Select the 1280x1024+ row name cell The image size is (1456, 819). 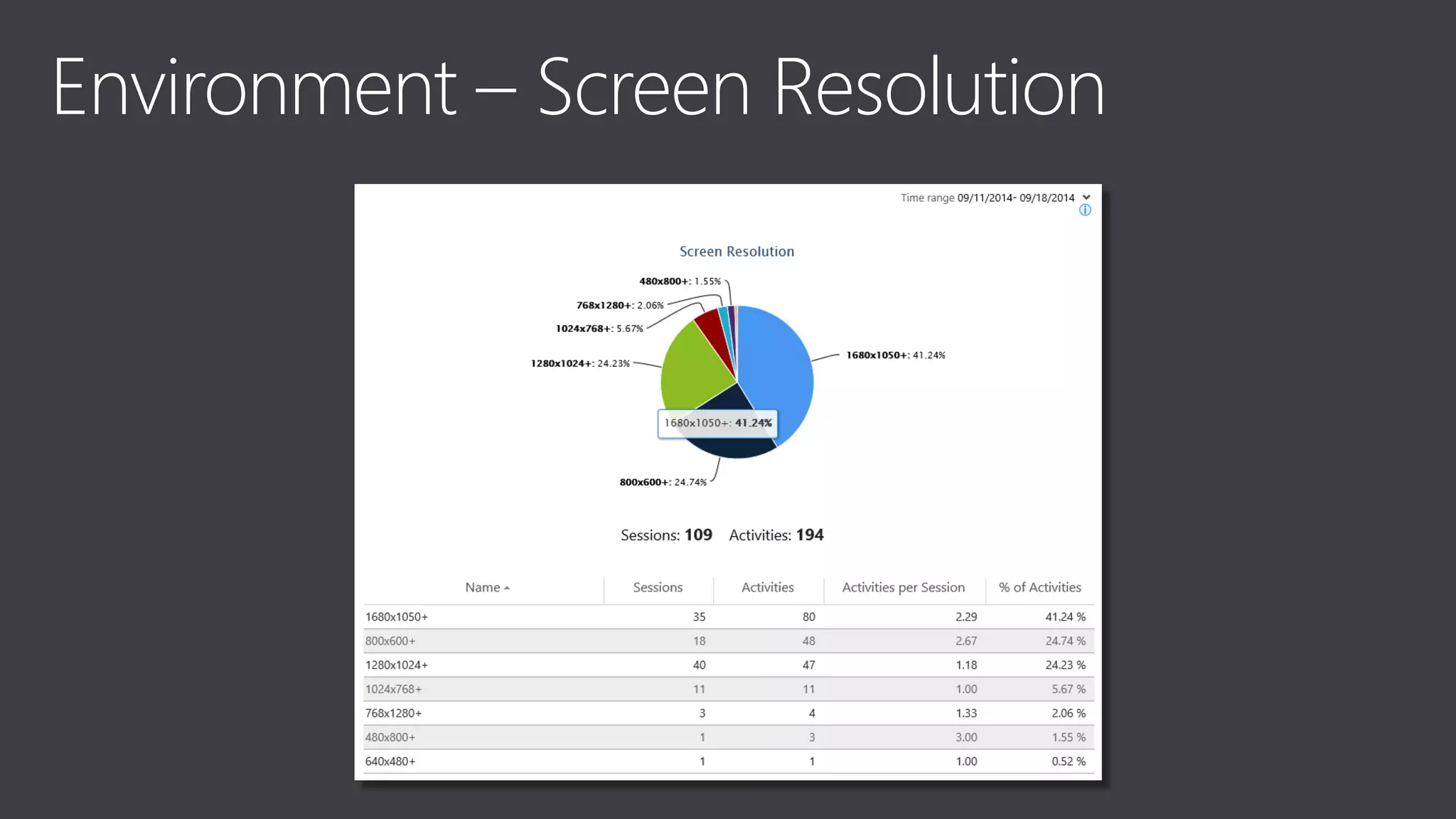[397, 665]
